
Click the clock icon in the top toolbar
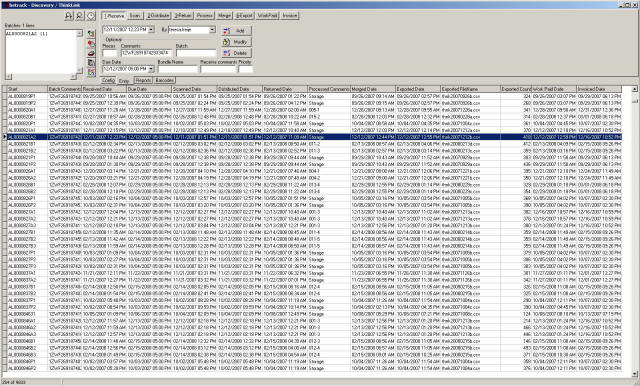pos(91,16)
